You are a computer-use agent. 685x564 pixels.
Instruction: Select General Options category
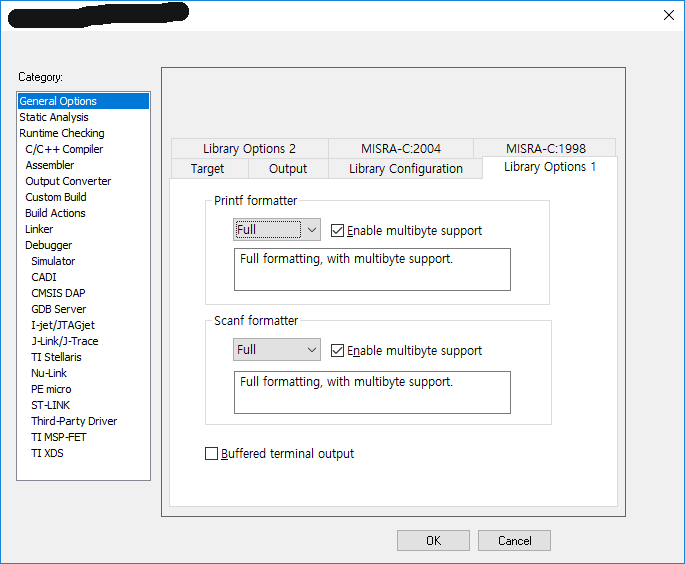click(x=83, y=101)
